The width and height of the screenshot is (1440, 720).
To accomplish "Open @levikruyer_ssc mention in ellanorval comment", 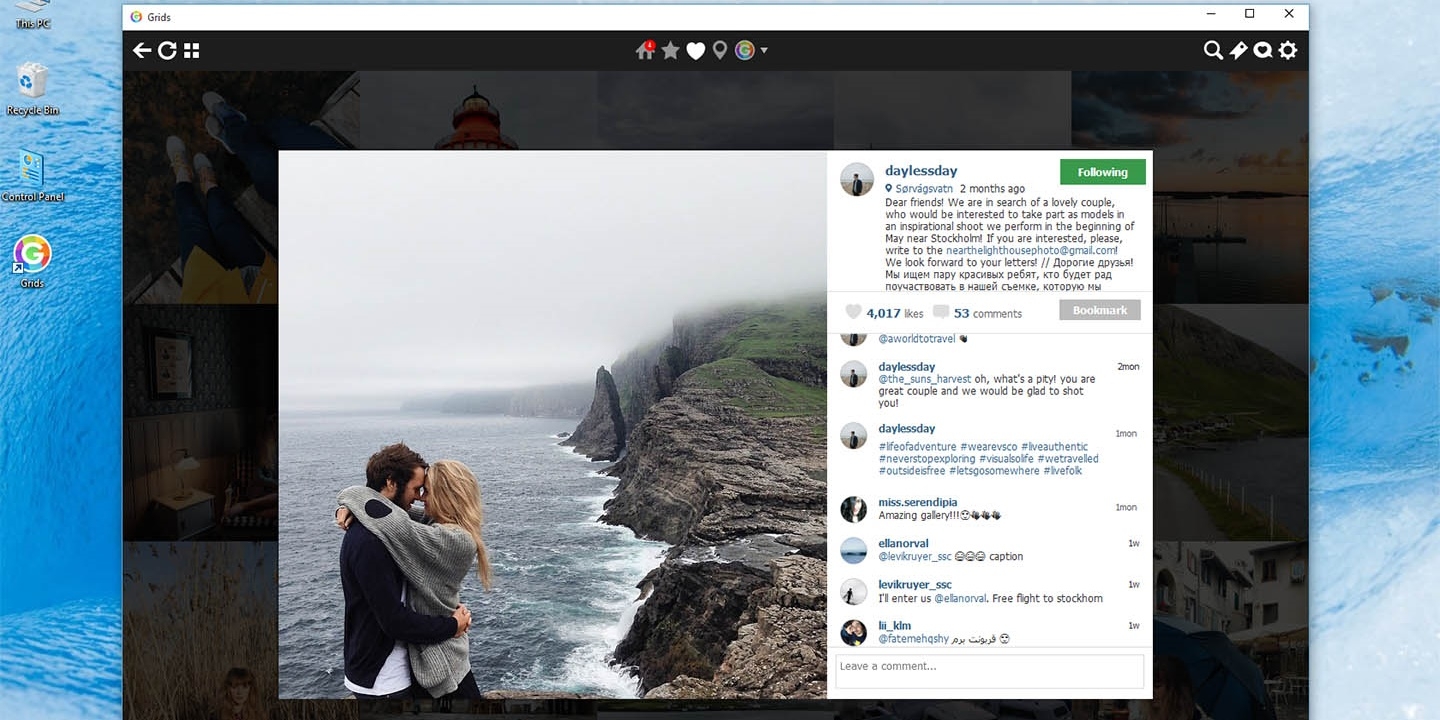I will tap(915, 556).
